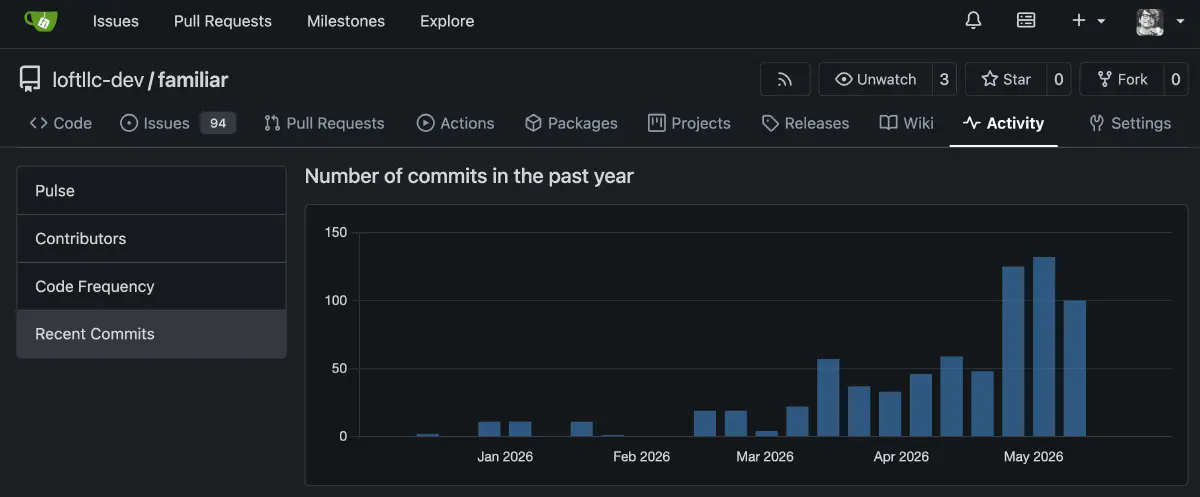Select Recent Commits in the sidebar
The width and height of the screenshot is (1200, 497).
click(152, 334)
